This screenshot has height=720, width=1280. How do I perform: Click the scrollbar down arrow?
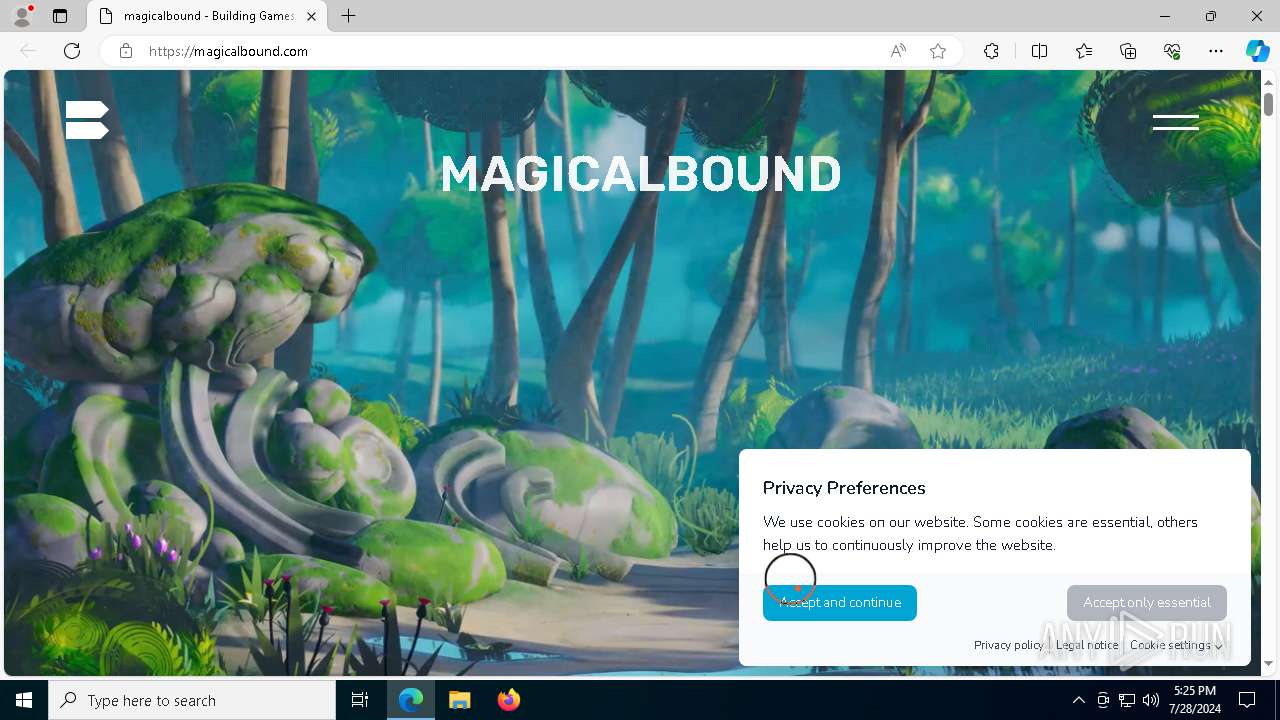[x=1268, y=664]
